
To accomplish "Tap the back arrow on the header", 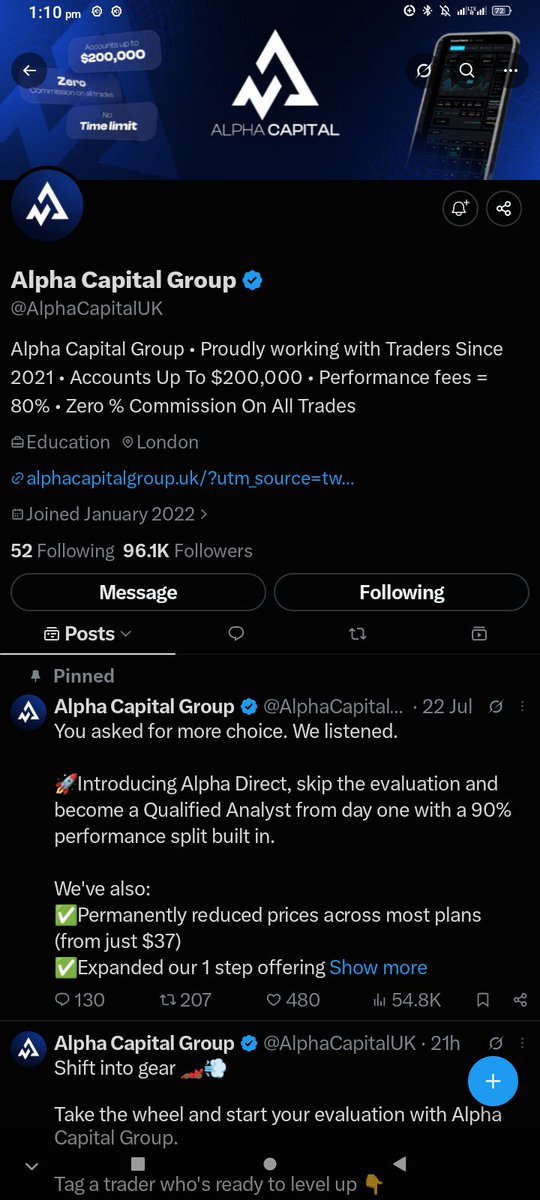I will [x=29, y=71].
